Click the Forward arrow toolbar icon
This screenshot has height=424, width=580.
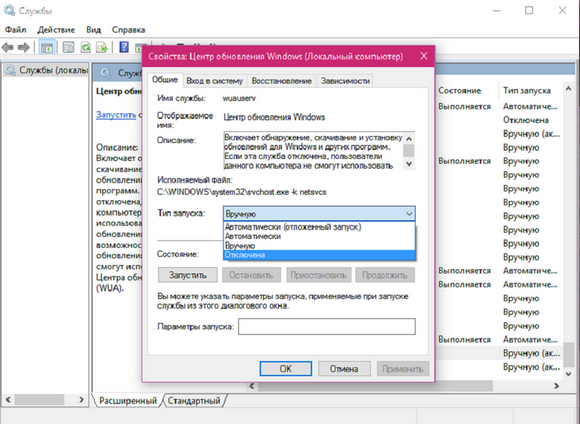[24, 48]
